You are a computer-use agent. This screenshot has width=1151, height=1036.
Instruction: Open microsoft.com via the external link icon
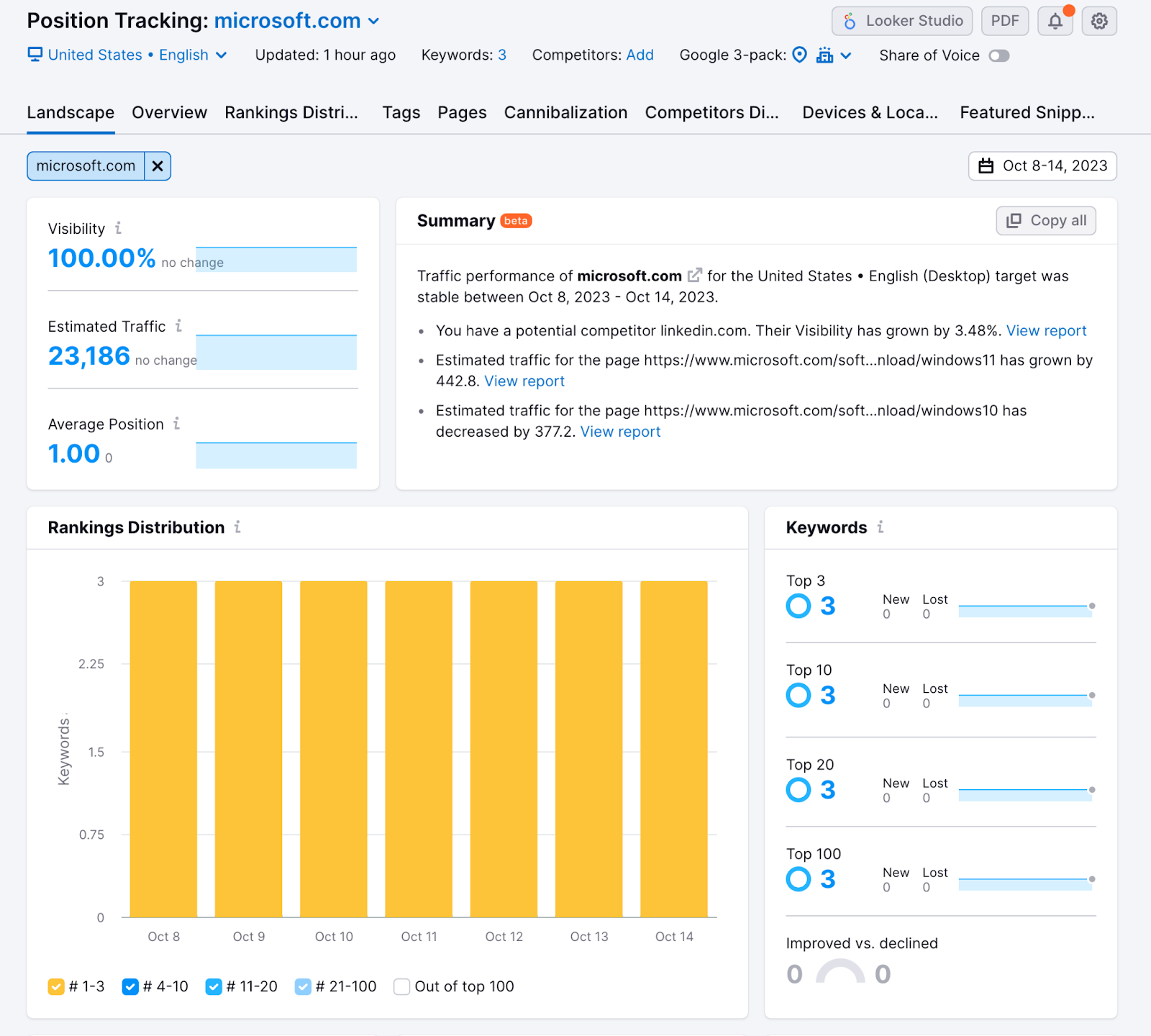tap(693, 274)
